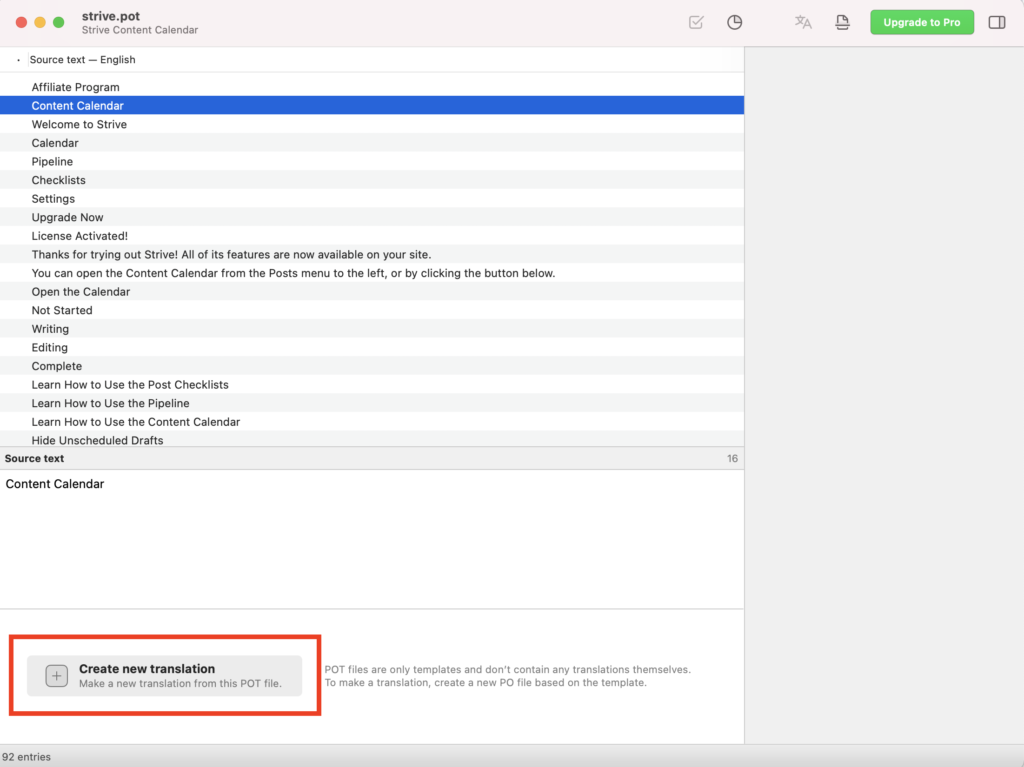Select the Calendar entry in the list
This screenshot has width=1024, height=767.
pos(372,142)
